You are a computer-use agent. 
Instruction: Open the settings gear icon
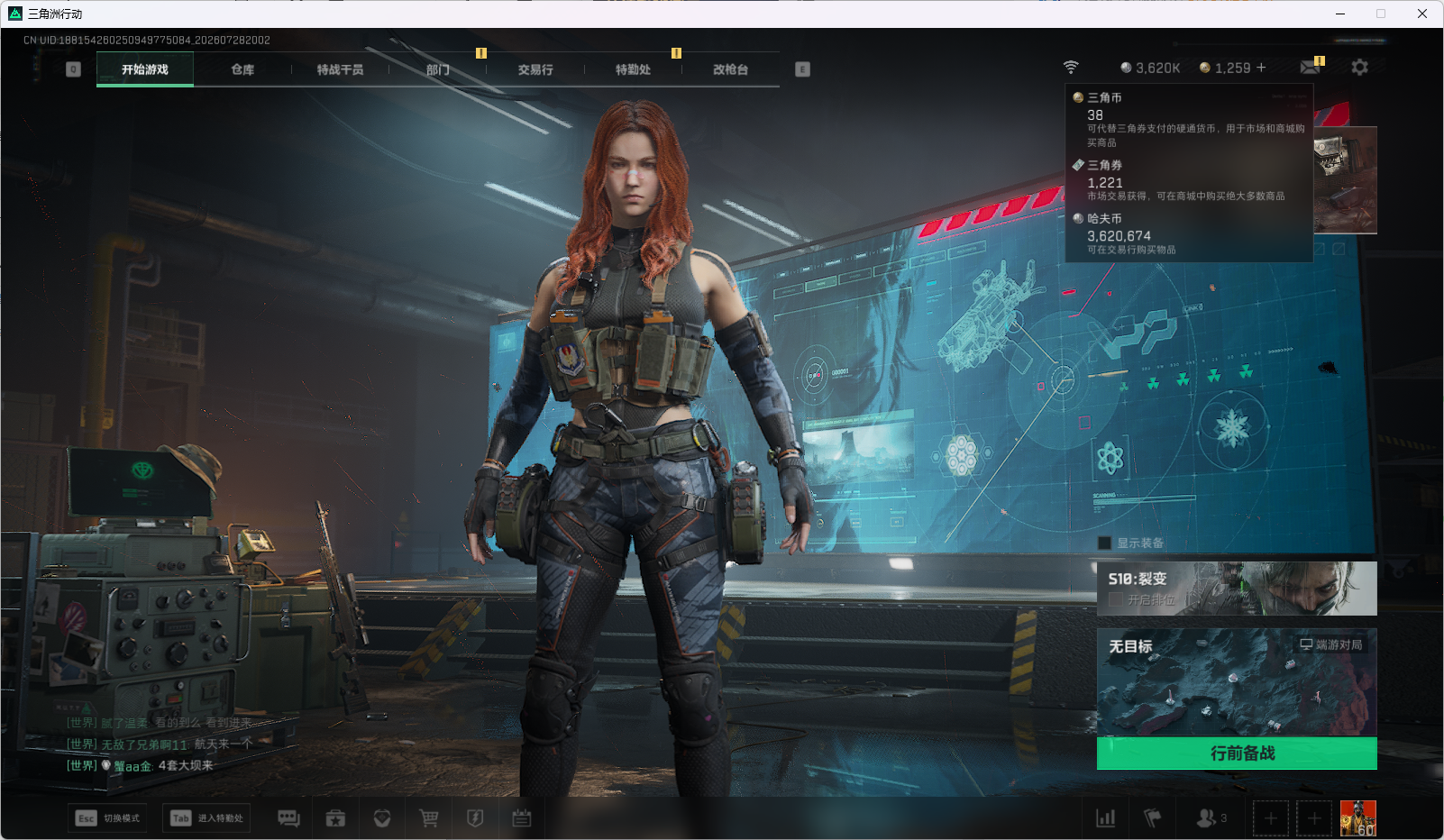pyautogui.click(x=1360, y=68)
